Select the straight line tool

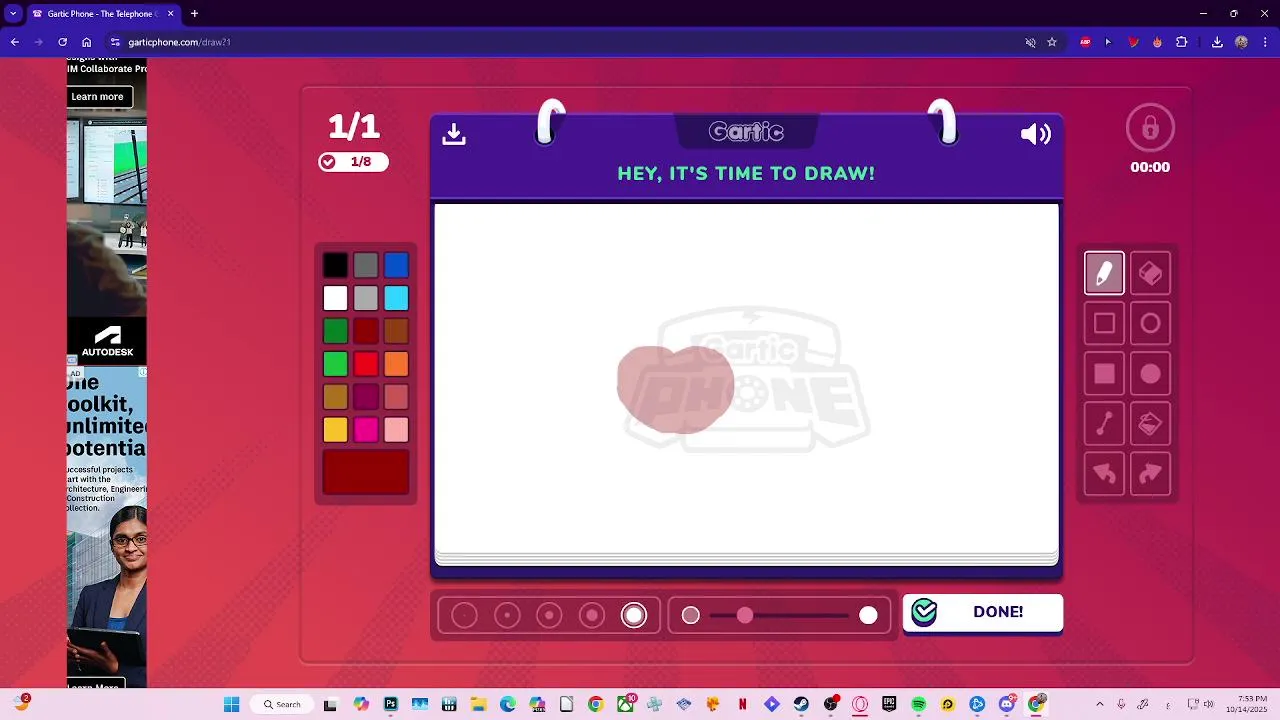click(x=1104, y=424)
